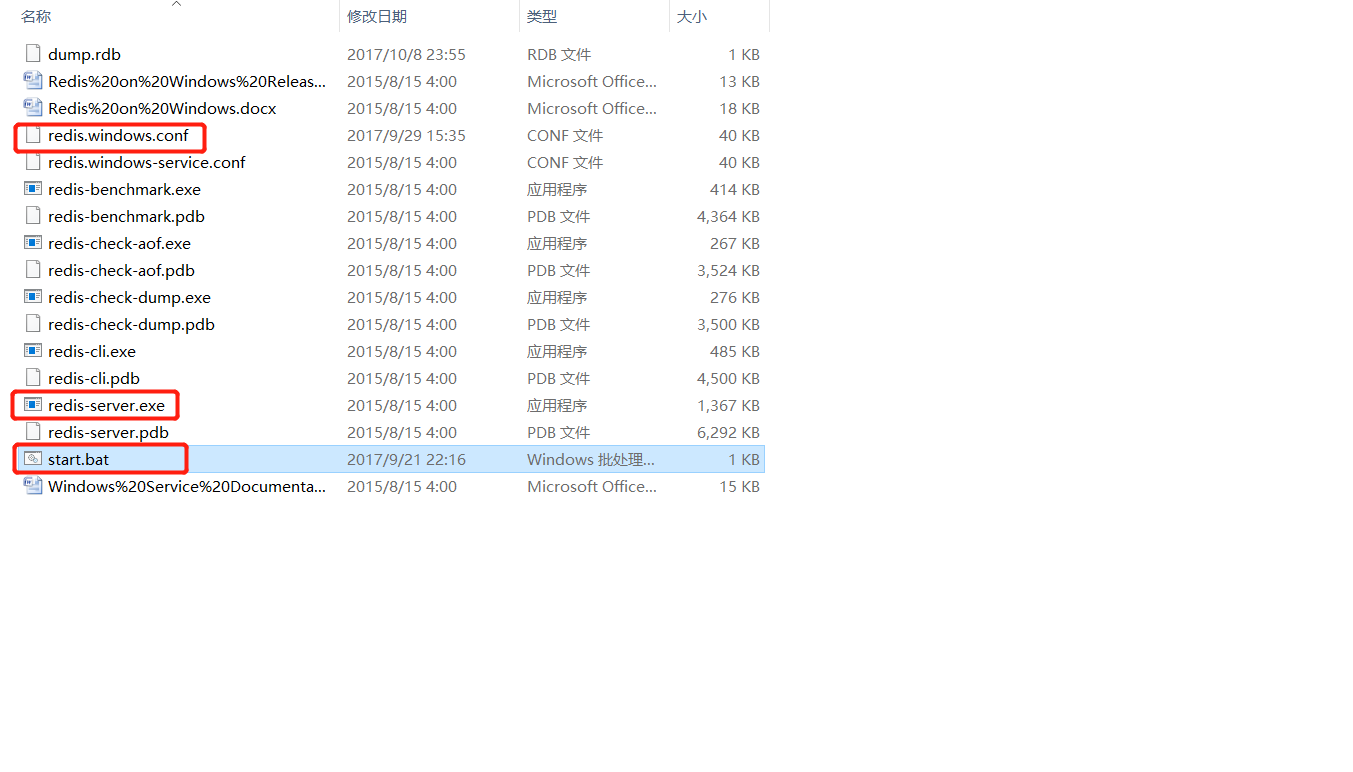Screen dimensions: 1353x772
Task: Click the redis-server.exe application icon
Action: pyautogui.click(x=32, y=405)
